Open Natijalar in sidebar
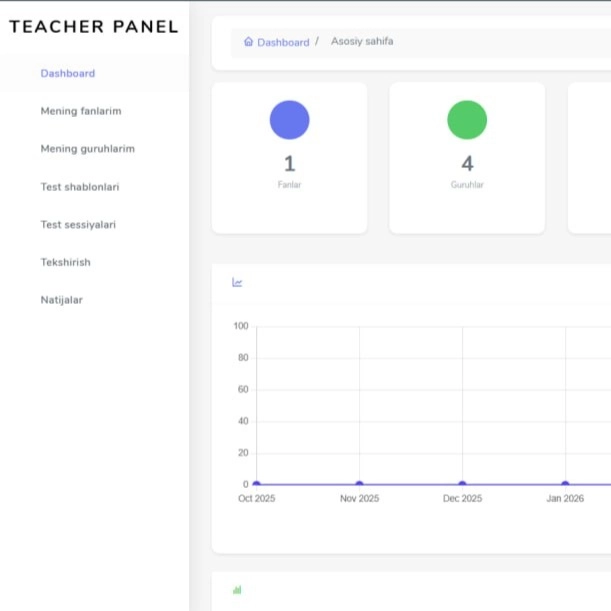Screen dimensions: 611x611 coord(62,300)
